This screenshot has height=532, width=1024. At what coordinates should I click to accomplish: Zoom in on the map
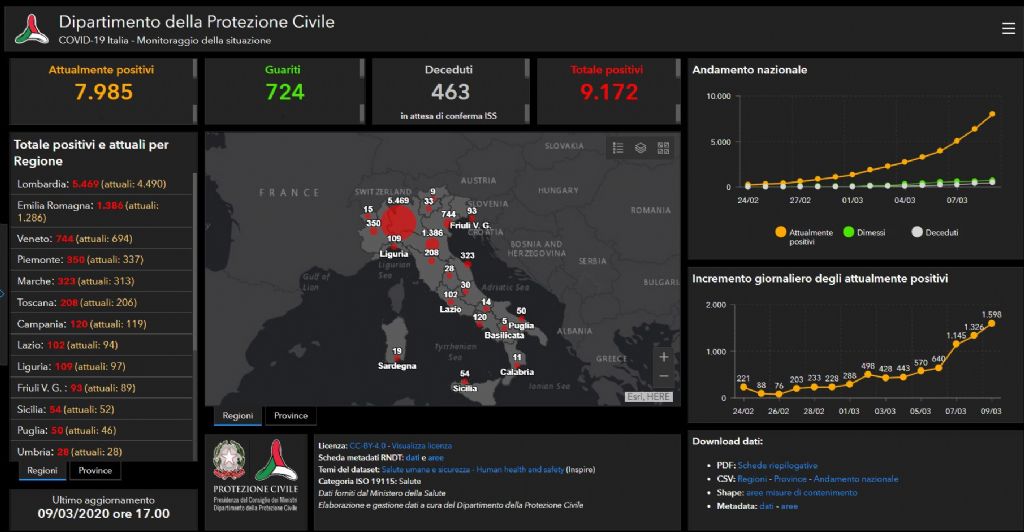click(x=664, y=356)
